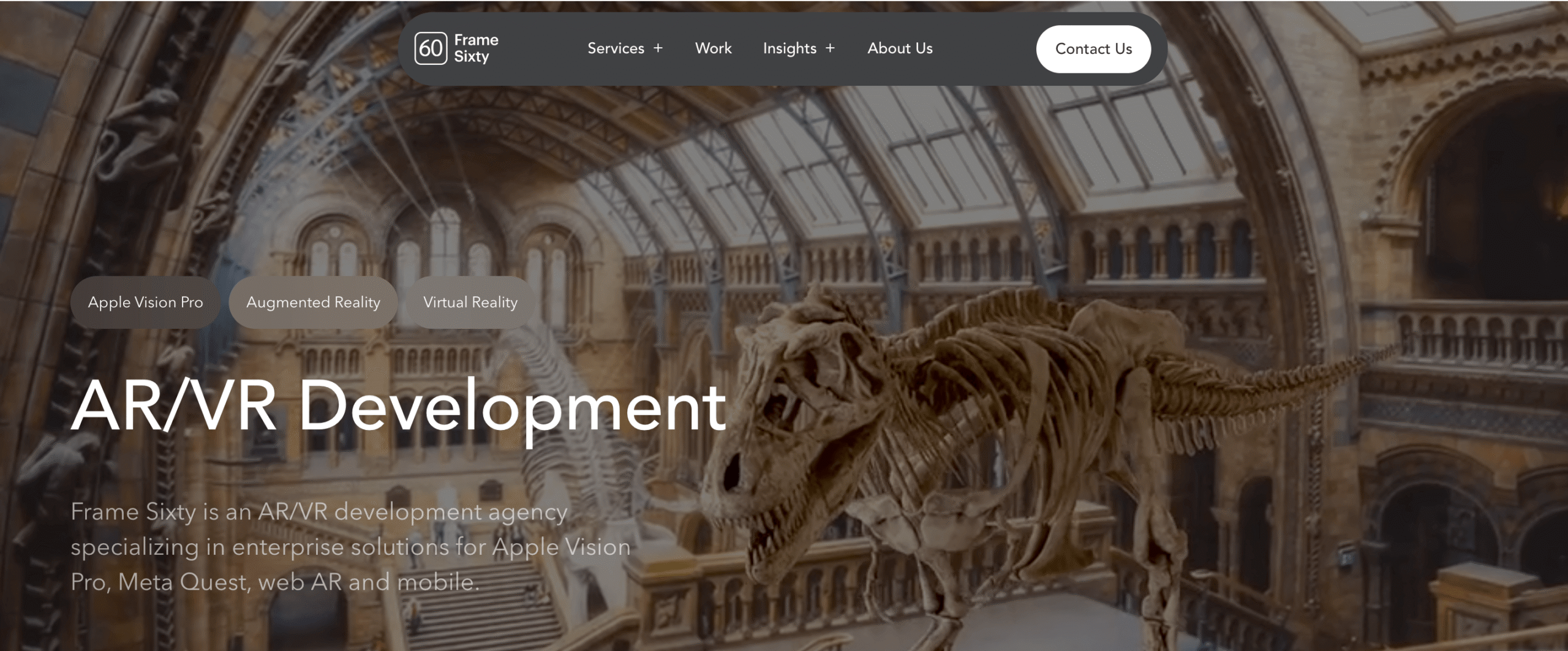The image size is (1568, 651).
Task: Click the Frame Sixty wordmark text
Action: coord(476,48)
